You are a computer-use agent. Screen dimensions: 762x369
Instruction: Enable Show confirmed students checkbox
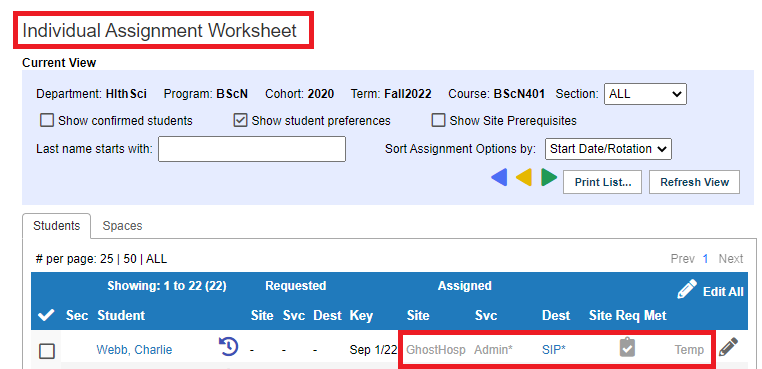[47, 120]
